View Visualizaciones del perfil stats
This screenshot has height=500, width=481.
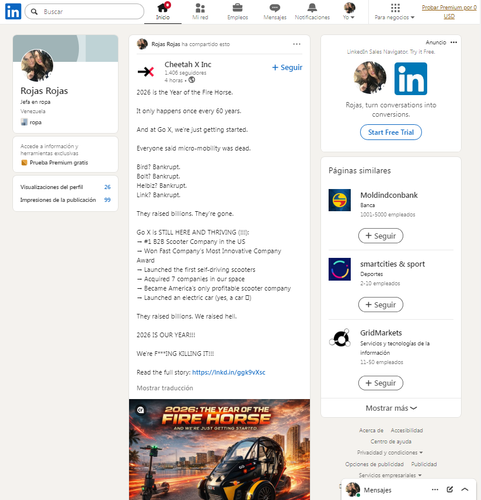click(x=65, y=187)
